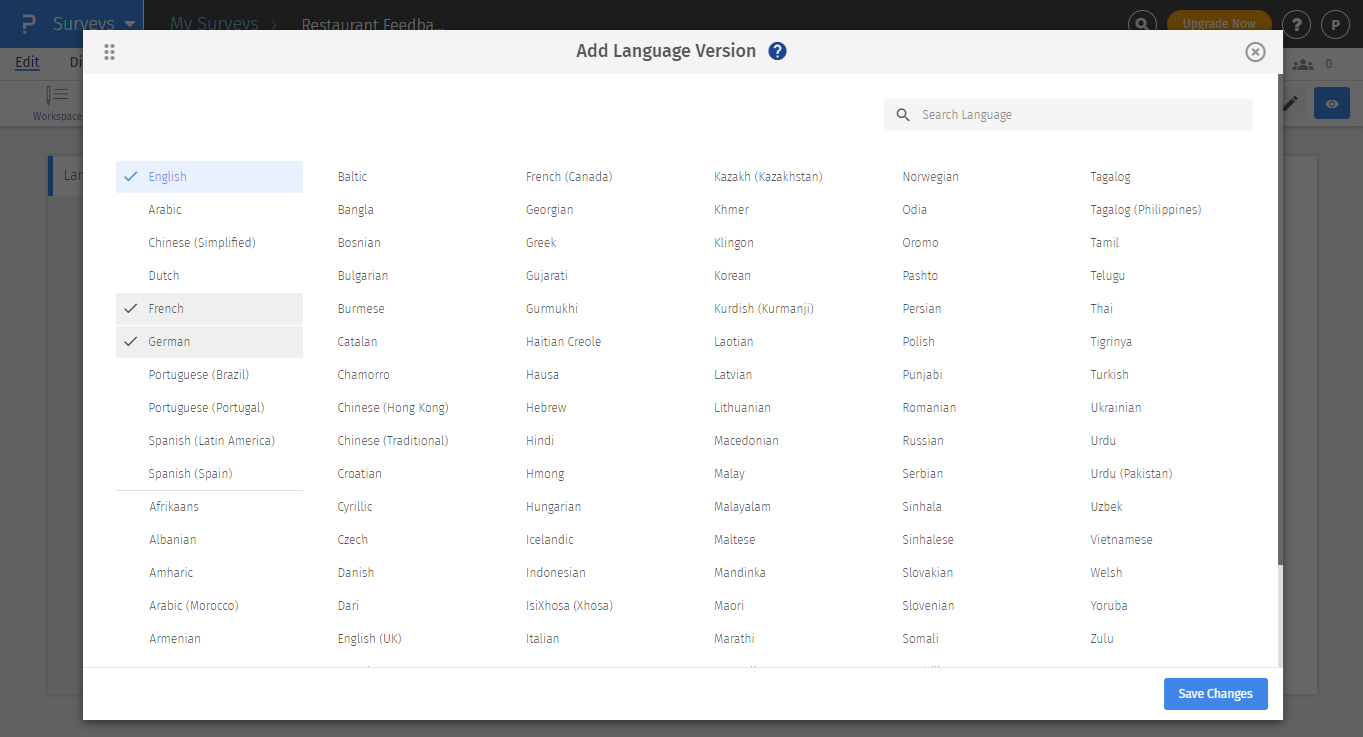Close the Add Language Version dialog
1363x737 pixels.
pos(1255,52)
